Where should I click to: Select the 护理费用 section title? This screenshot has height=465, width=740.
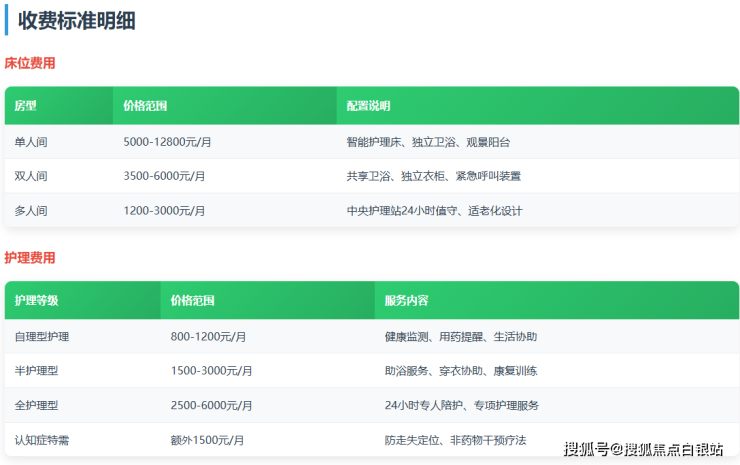(30, 258)
